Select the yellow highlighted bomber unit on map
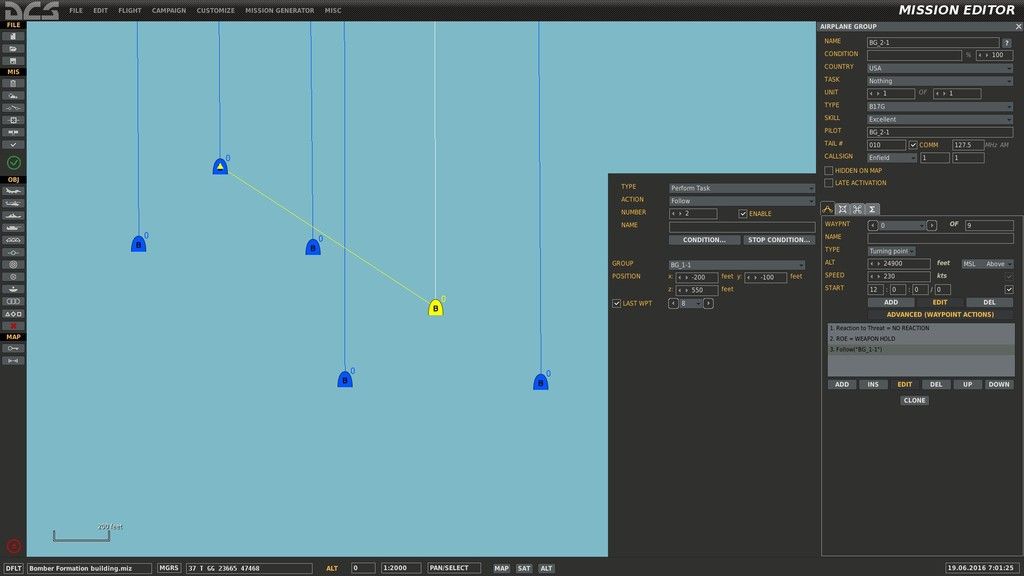This screenshot has width=1024, height=576. point(436,308)
